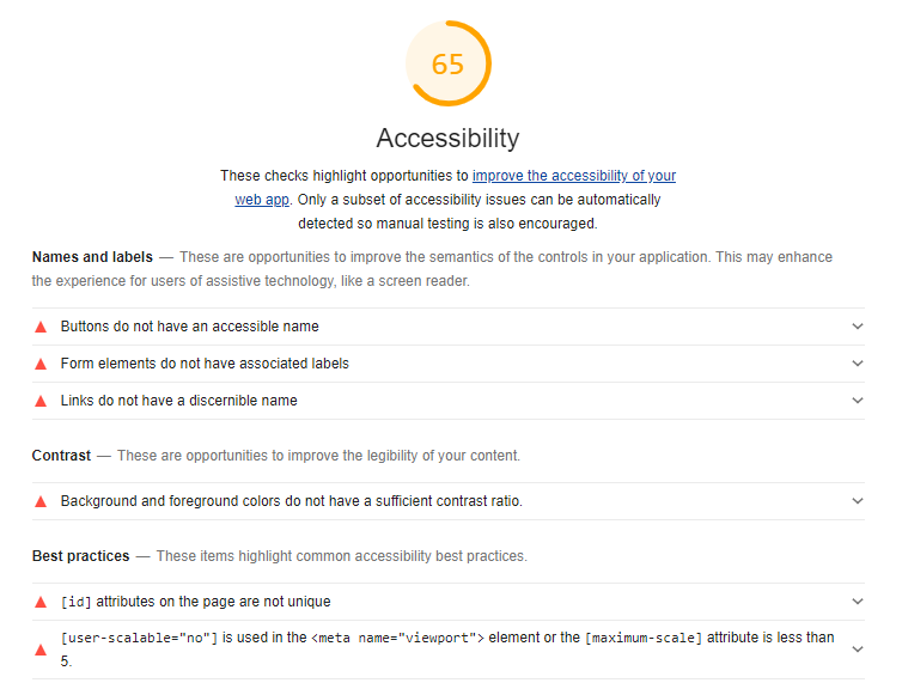The width and height of the screenshot is (902, 688).
Task: Select the Names and labels group heading
Action: (92, 257)
